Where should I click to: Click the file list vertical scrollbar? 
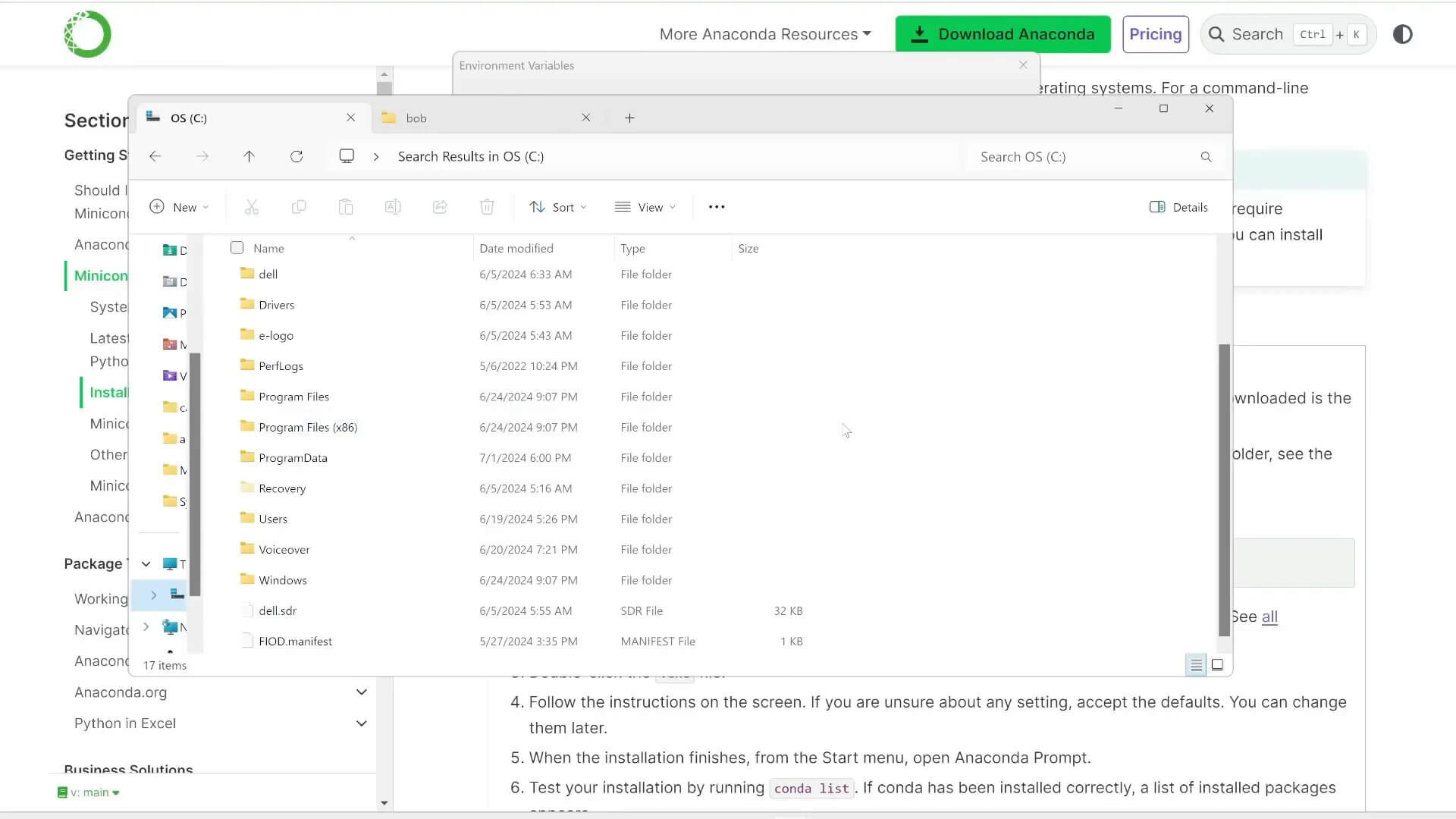point(1223,489)
